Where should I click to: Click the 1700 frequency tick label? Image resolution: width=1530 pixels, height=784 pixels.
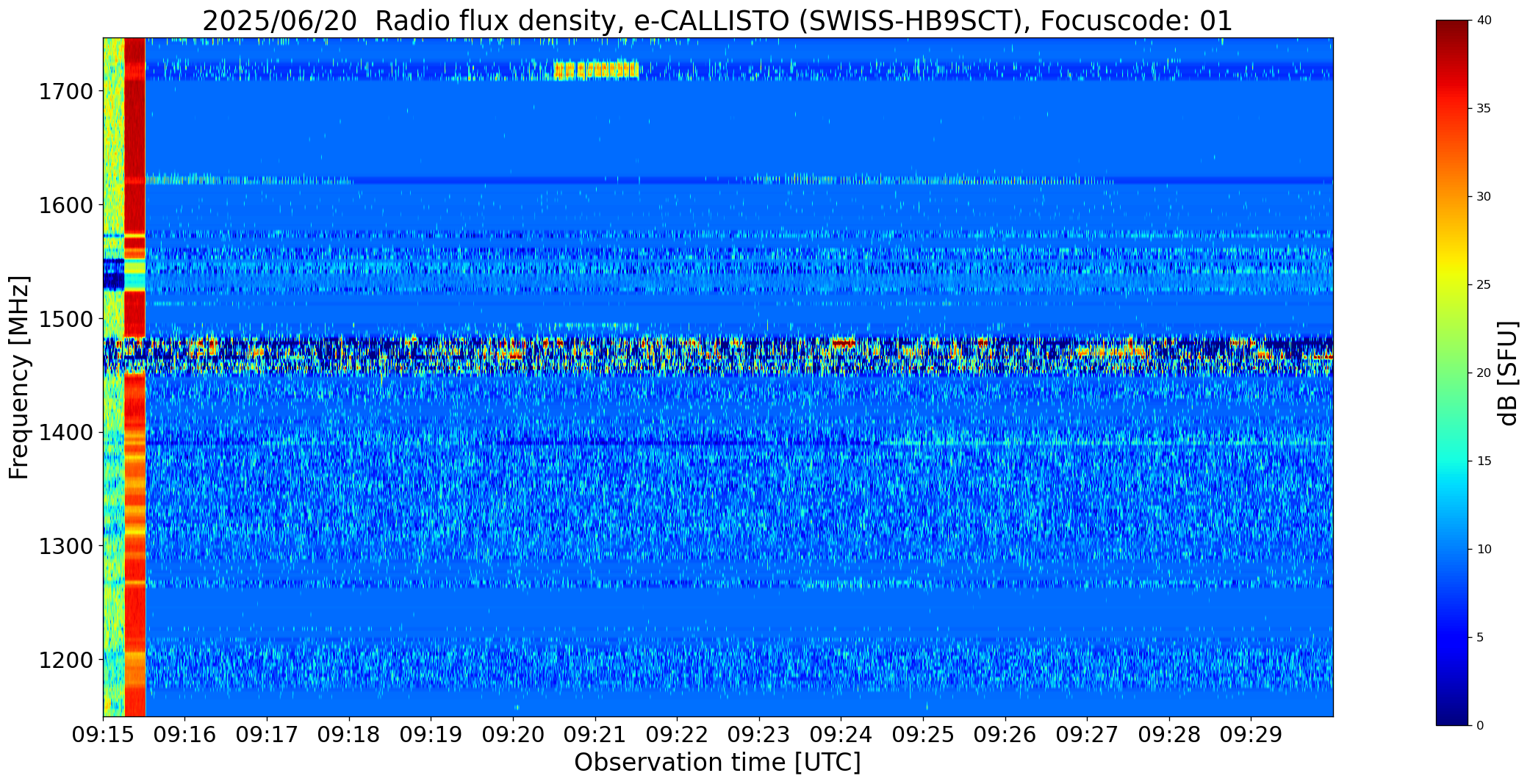66,92
